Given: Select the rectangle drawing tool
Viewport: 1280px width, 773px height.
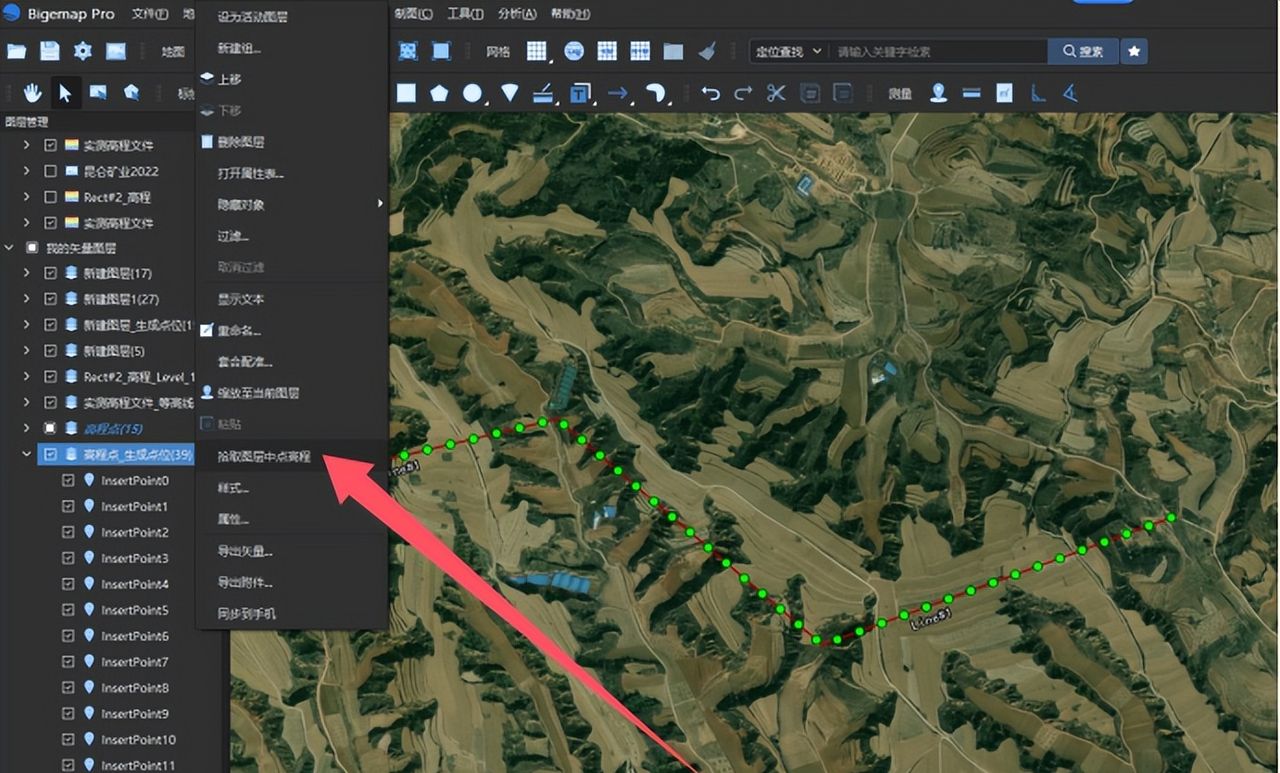Looking at the screenshot, I should [x=406, y=93].
